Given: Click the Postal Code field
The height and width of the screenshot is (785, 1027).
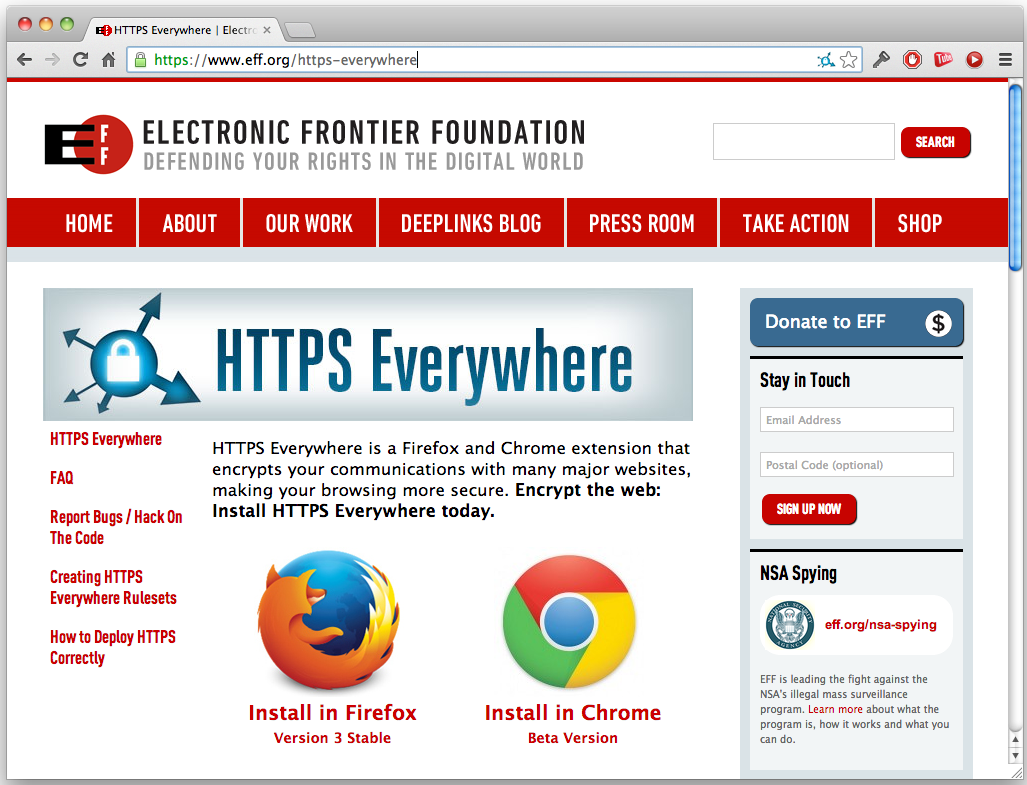Looking at the screenshot, I should (x=857, y=465).
